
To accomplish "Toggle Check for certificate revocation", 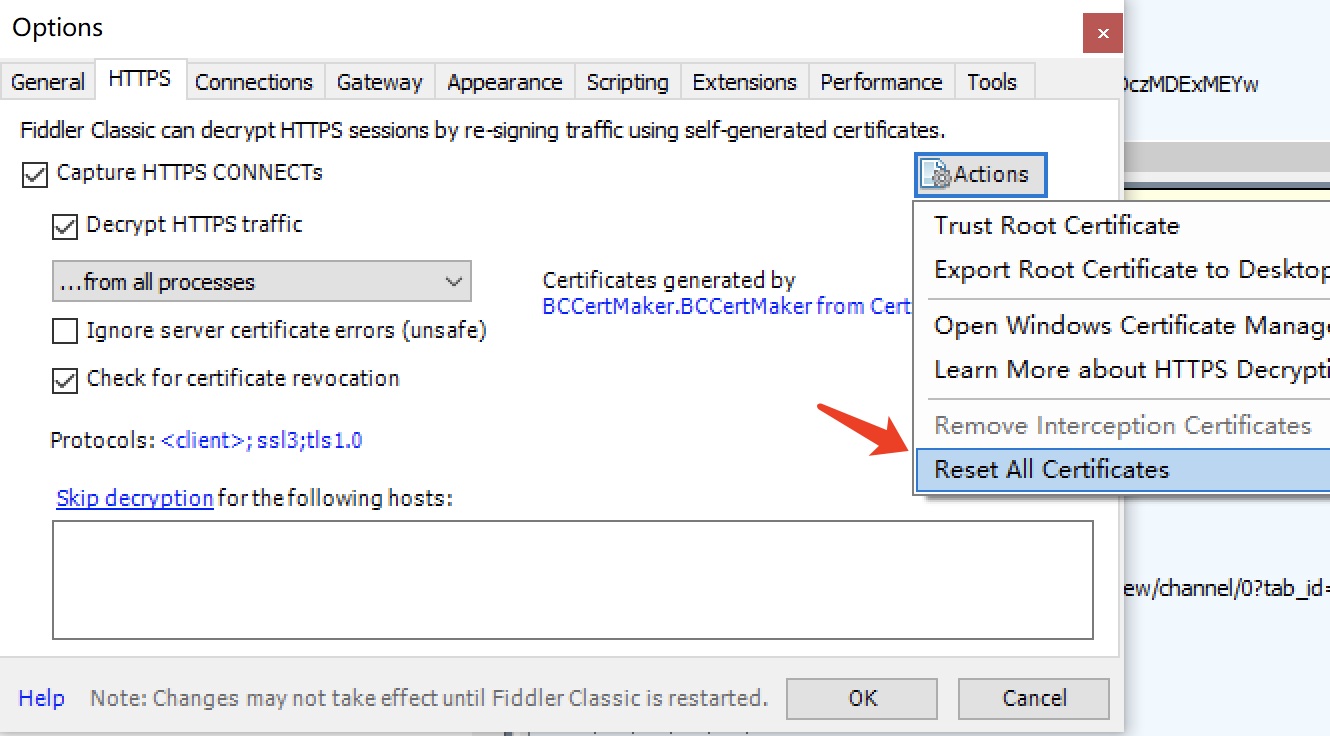I will point(65,380).
